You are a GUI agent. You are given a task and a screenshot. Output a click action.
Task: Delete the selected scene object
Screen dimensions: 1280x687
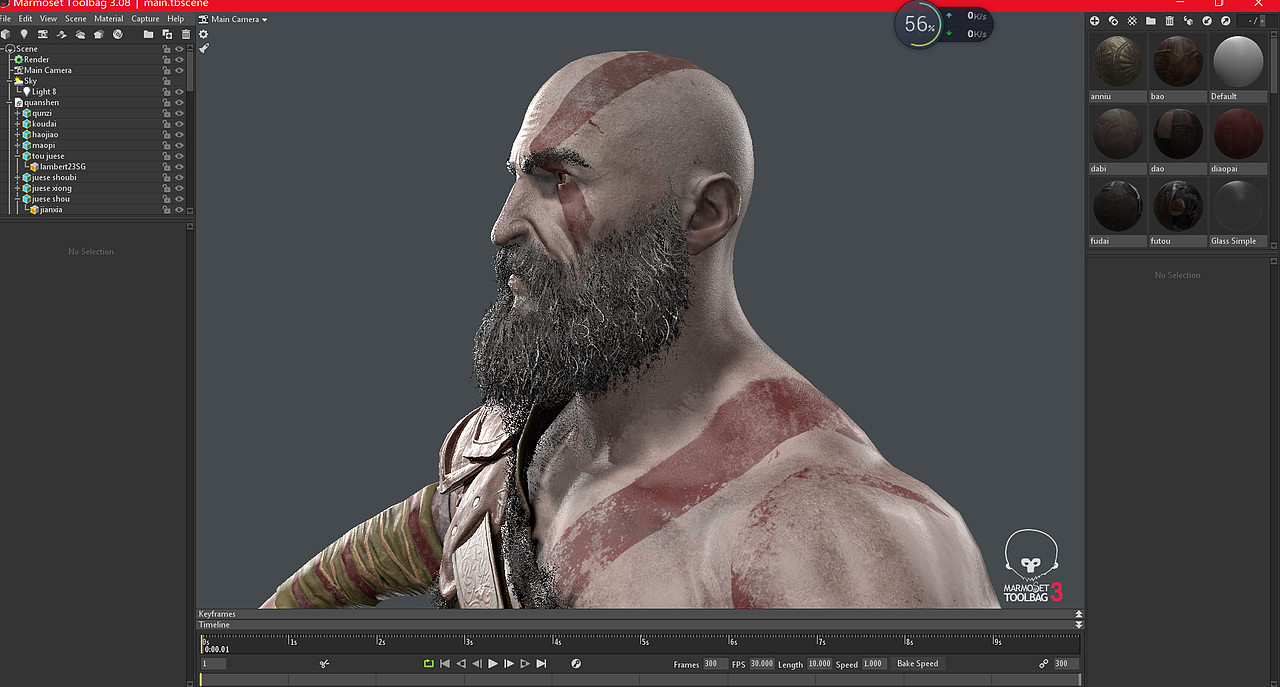186,34
